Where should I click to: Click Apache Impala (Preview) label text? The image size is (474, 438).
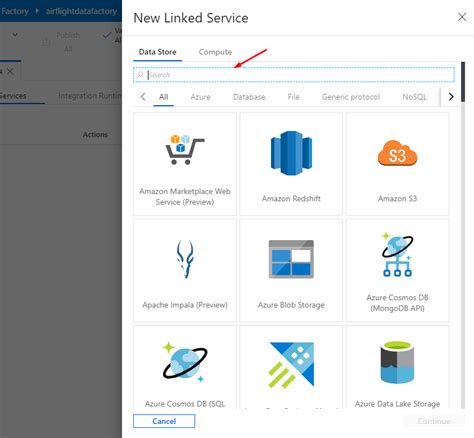click(185, 305)
